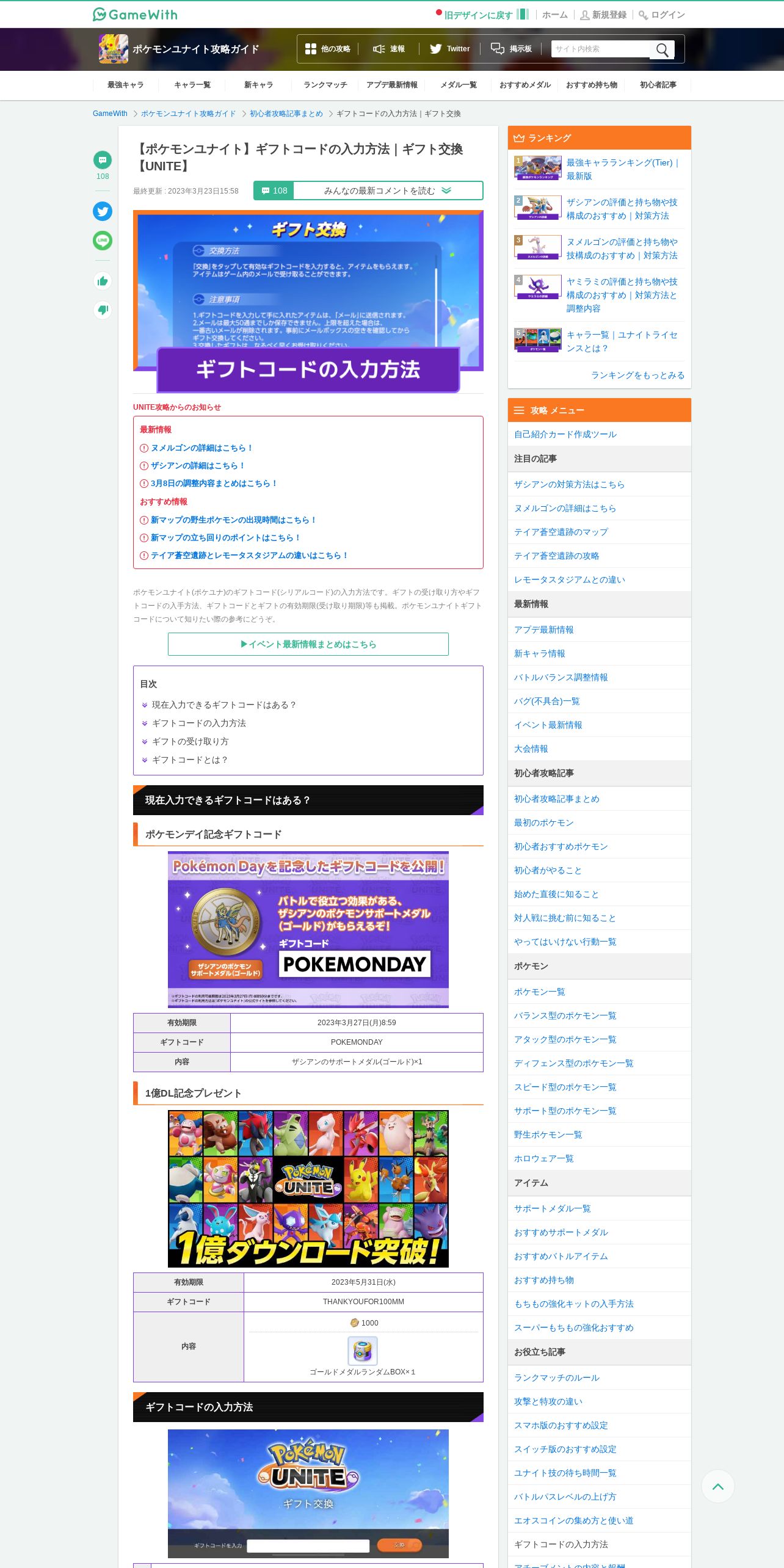Open ヌメルゴンの評価 ranking thumbnail

[538, 247]
